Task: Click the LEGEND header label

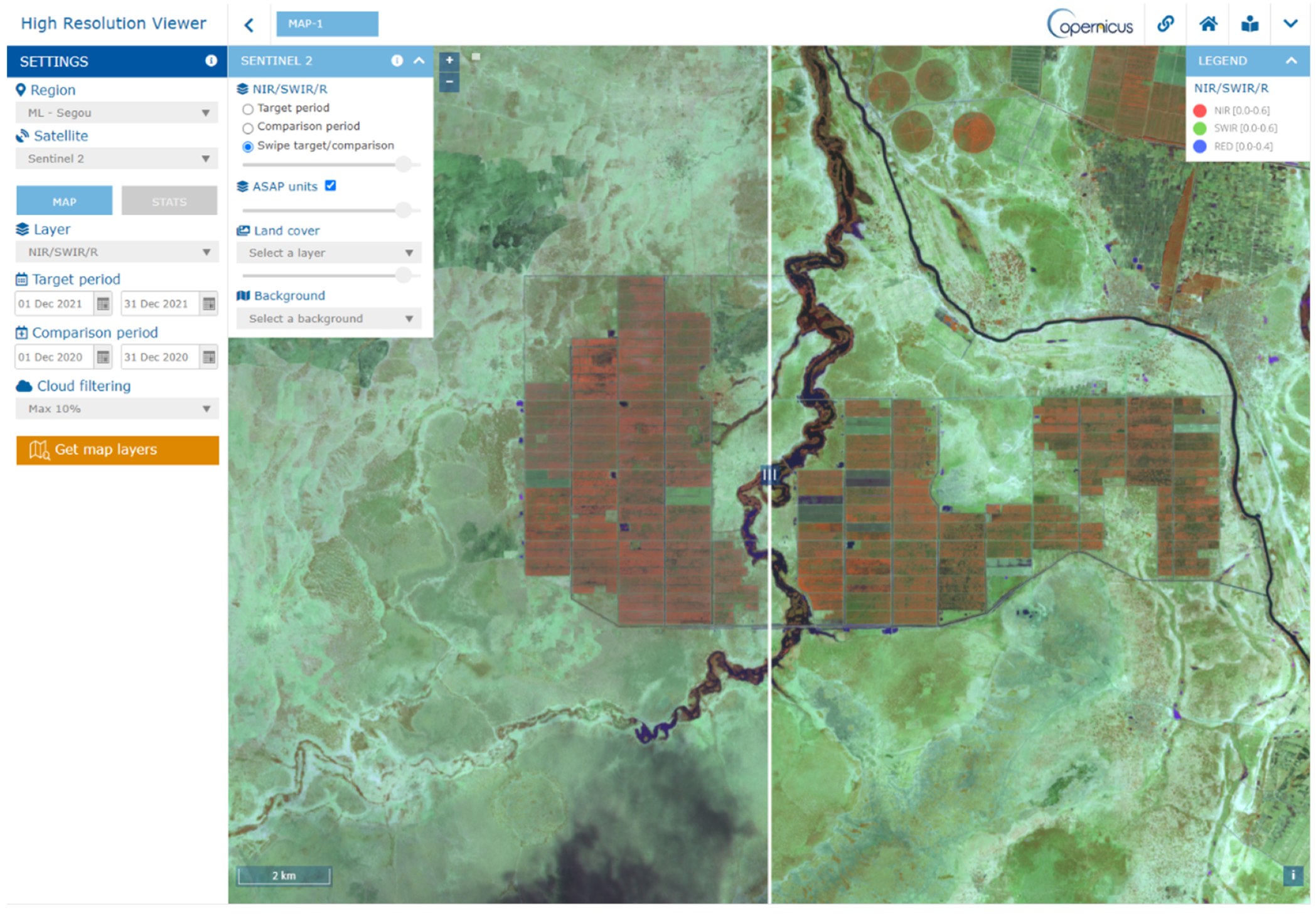Action: click(1222, 61)
